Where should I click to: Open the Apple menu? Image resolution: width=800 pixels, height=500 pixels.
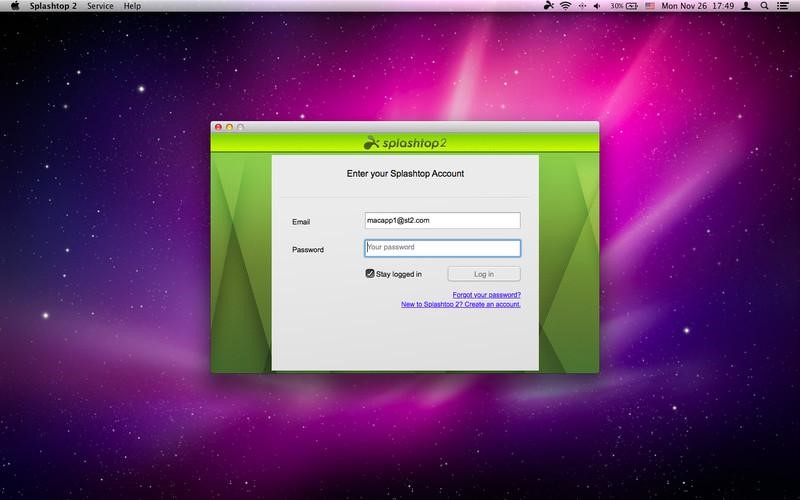point(15,6)
